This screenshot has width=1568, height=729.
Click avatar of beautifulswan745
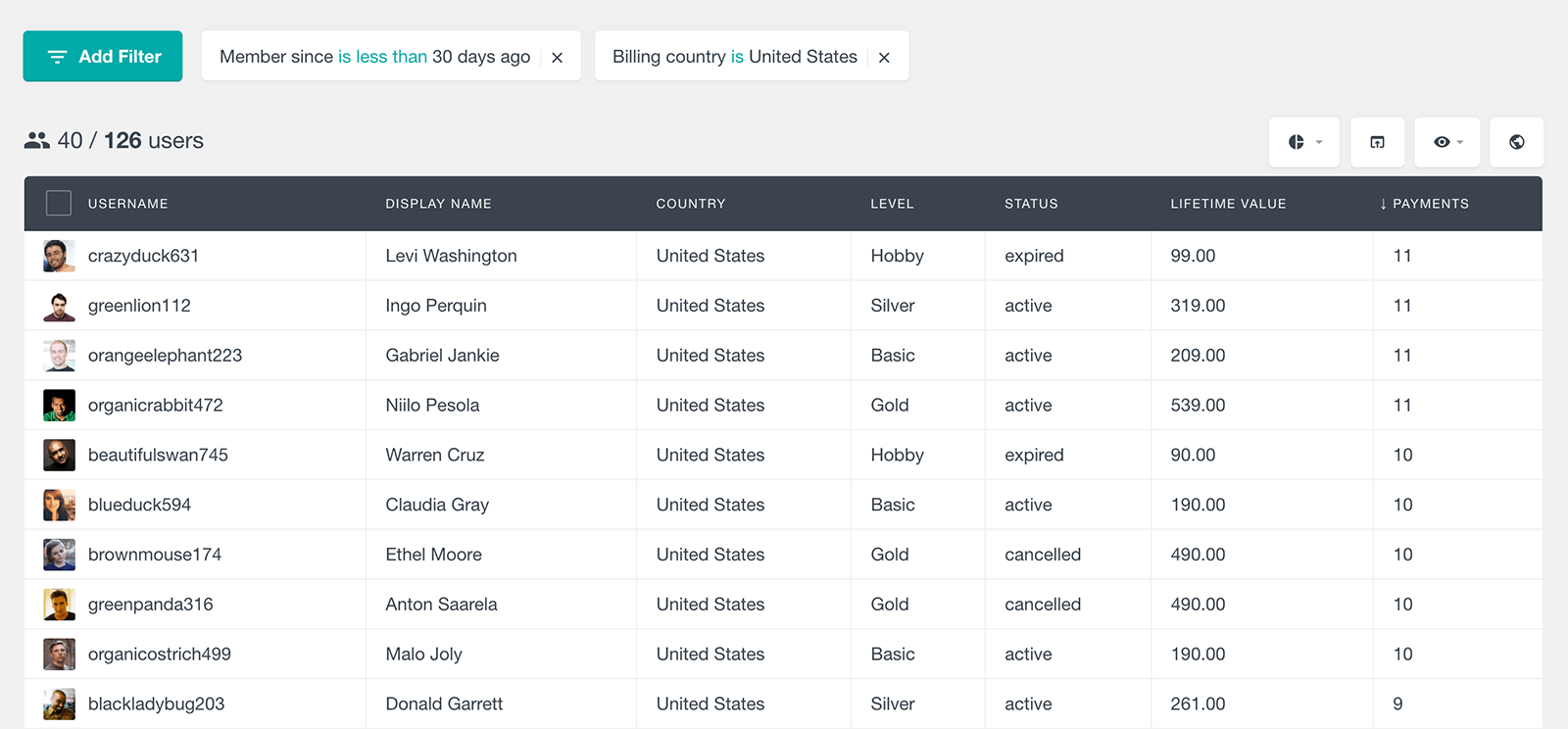pos(59,455)
